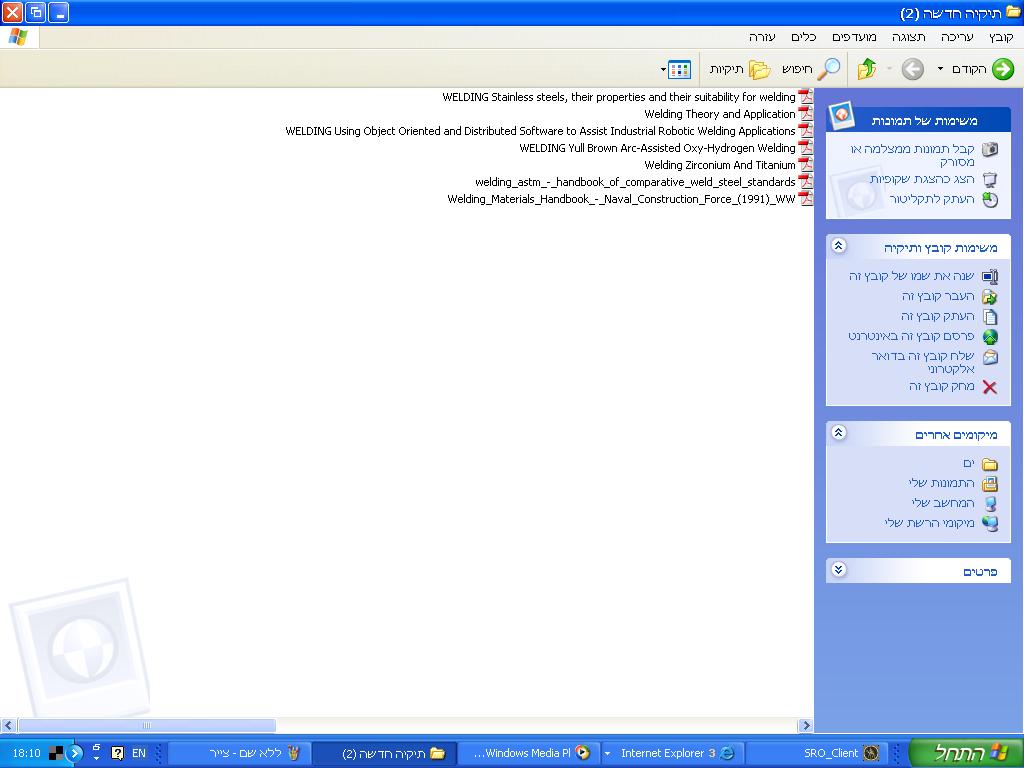Open the Search (חיפוש) magnifier tool
This screenshot has width=1024, height=768.
tap(828, 69)
